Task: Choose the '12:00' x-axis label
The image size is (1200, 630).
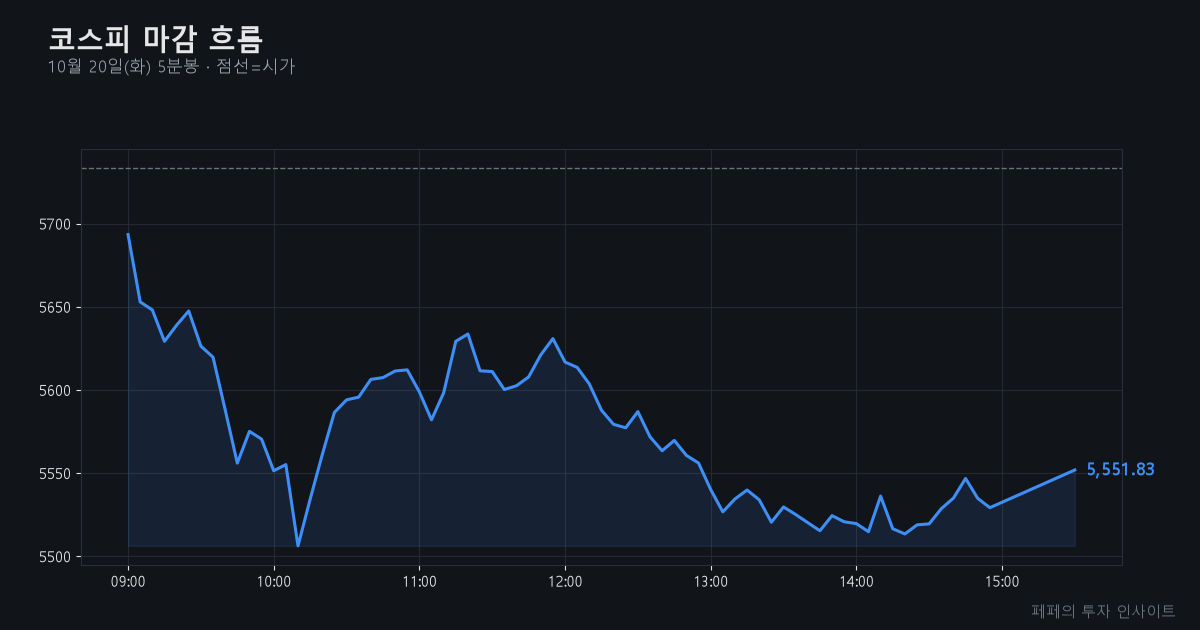Action: point(565,581)
